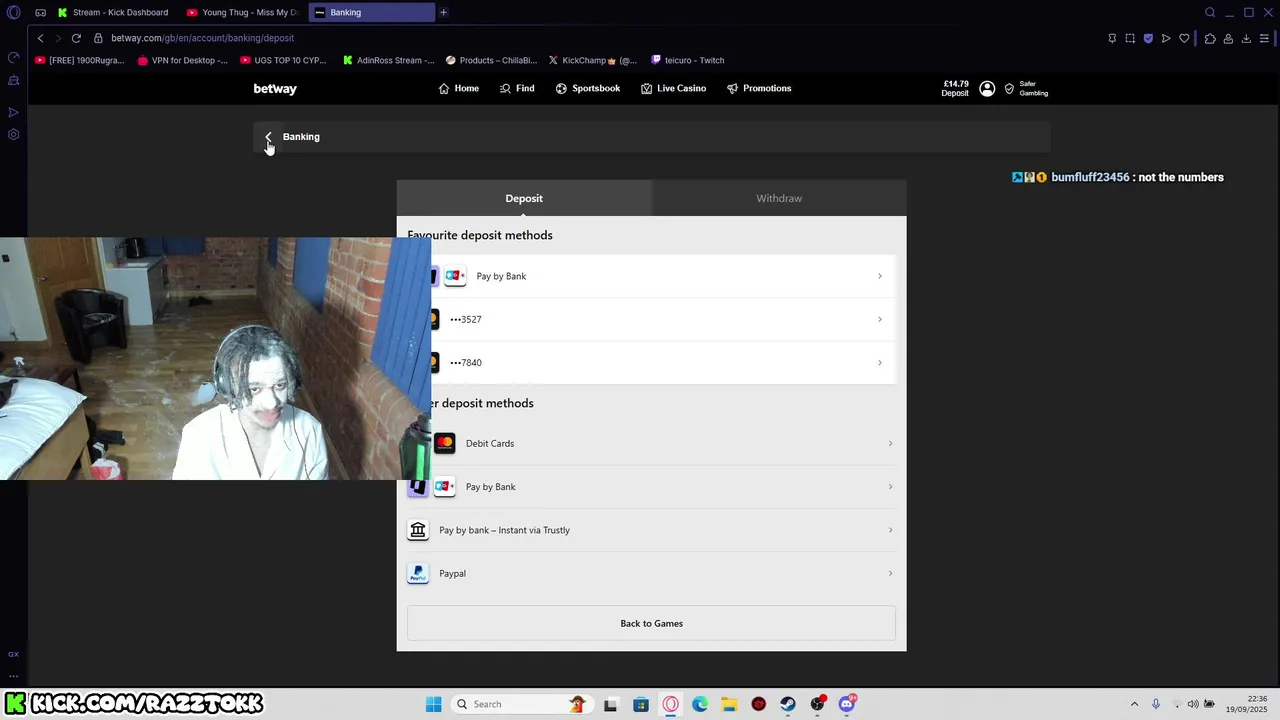This screenshot has width=1280, height=720.
Task: Click chat message from bumfluff23456
Action: 1117,177
